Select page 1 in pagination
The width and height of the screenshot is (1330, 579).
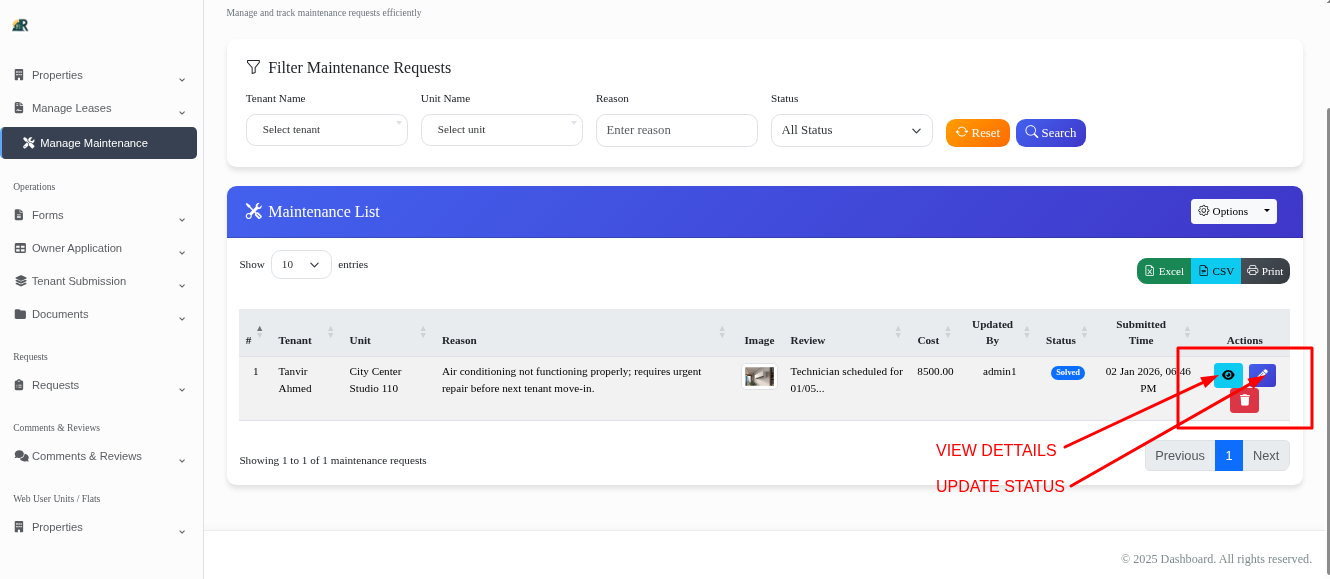[1228, 455]
